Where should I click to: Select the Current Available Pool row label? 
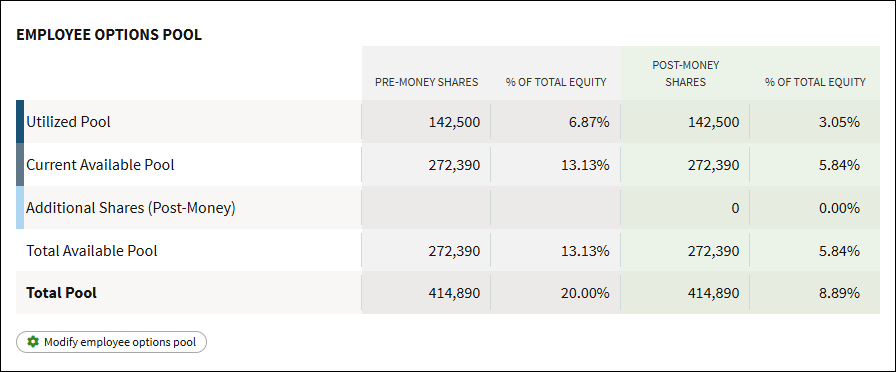pyautogui.click(x=101, y=165)
